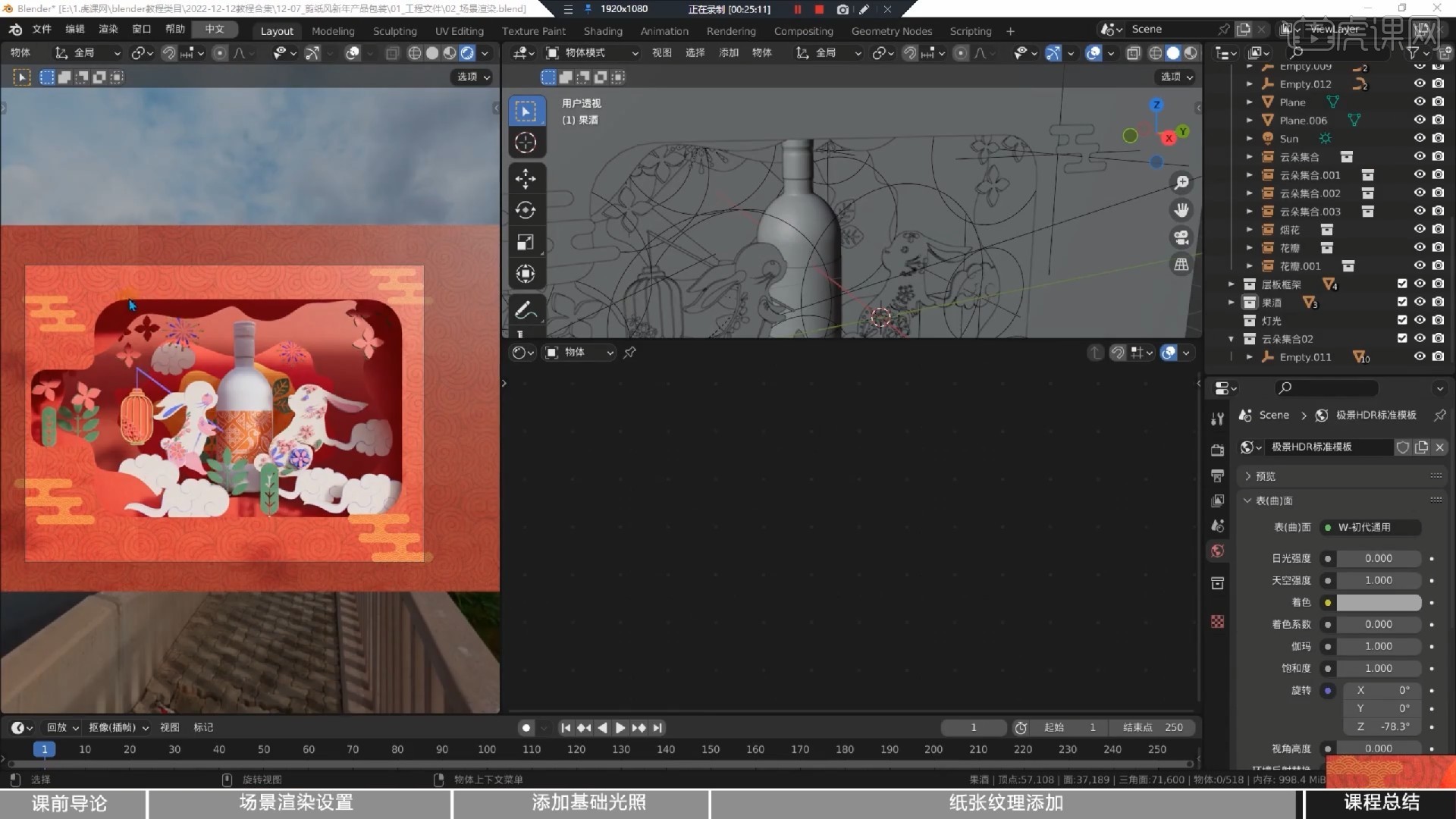Click the 结束点 250 end frame field

[1153, 727]
